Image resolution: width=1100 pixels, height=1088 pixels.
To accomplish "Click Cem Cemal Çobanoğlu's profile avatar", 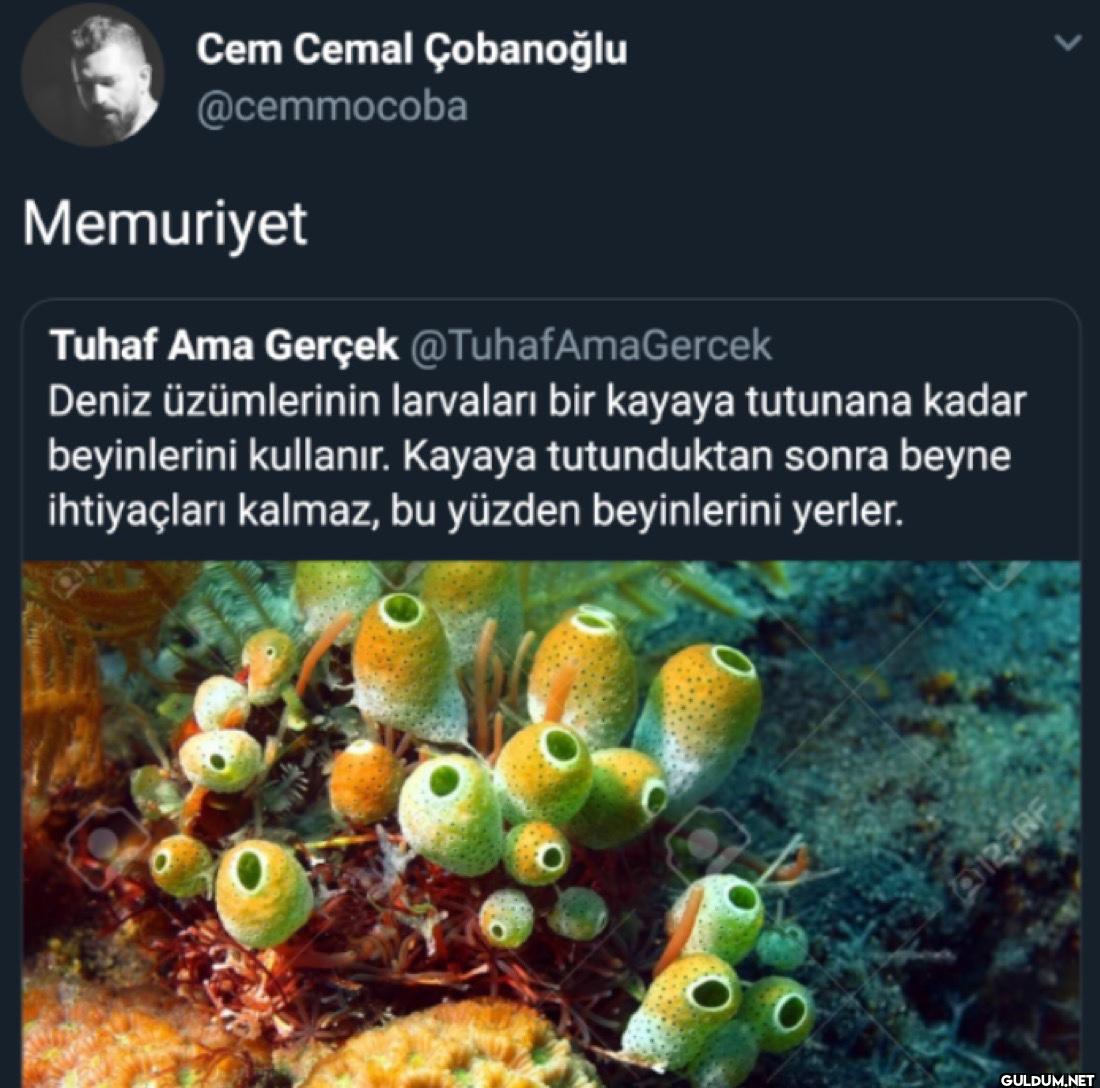I will click(x=93, y=74).
